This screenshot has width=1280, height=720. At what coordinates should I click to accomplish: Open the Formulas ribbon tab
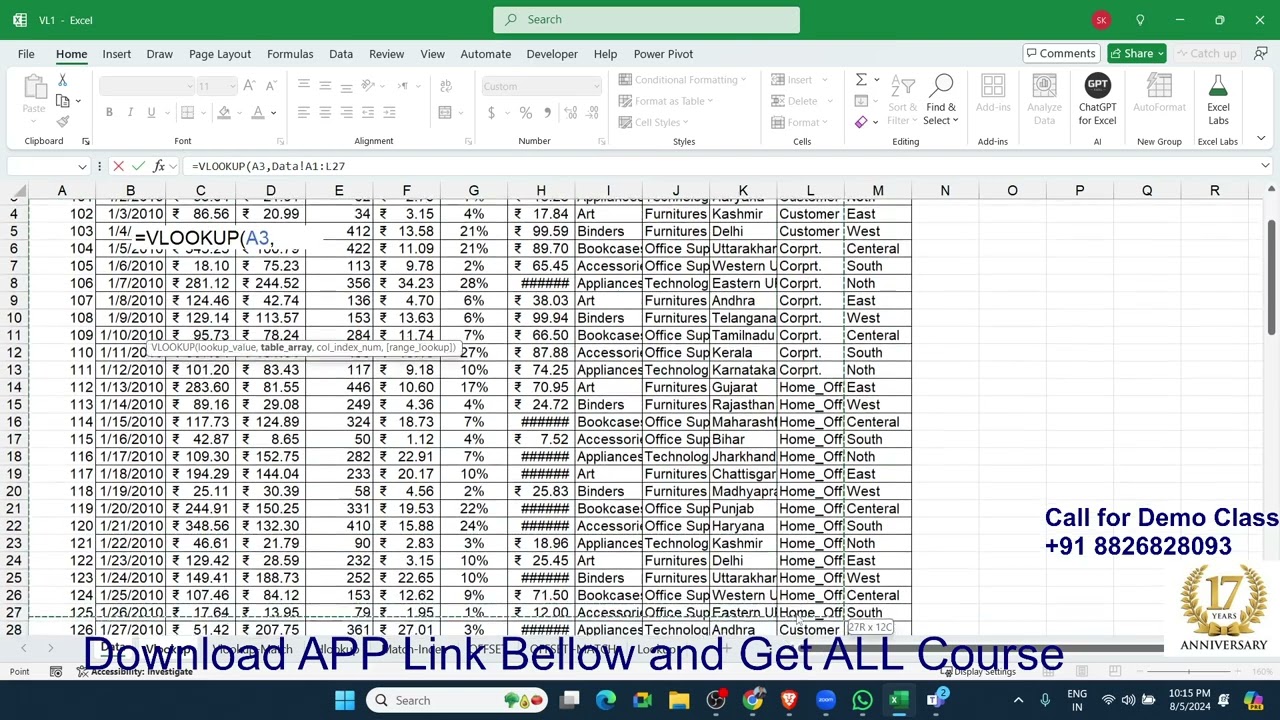coord(290,54)
